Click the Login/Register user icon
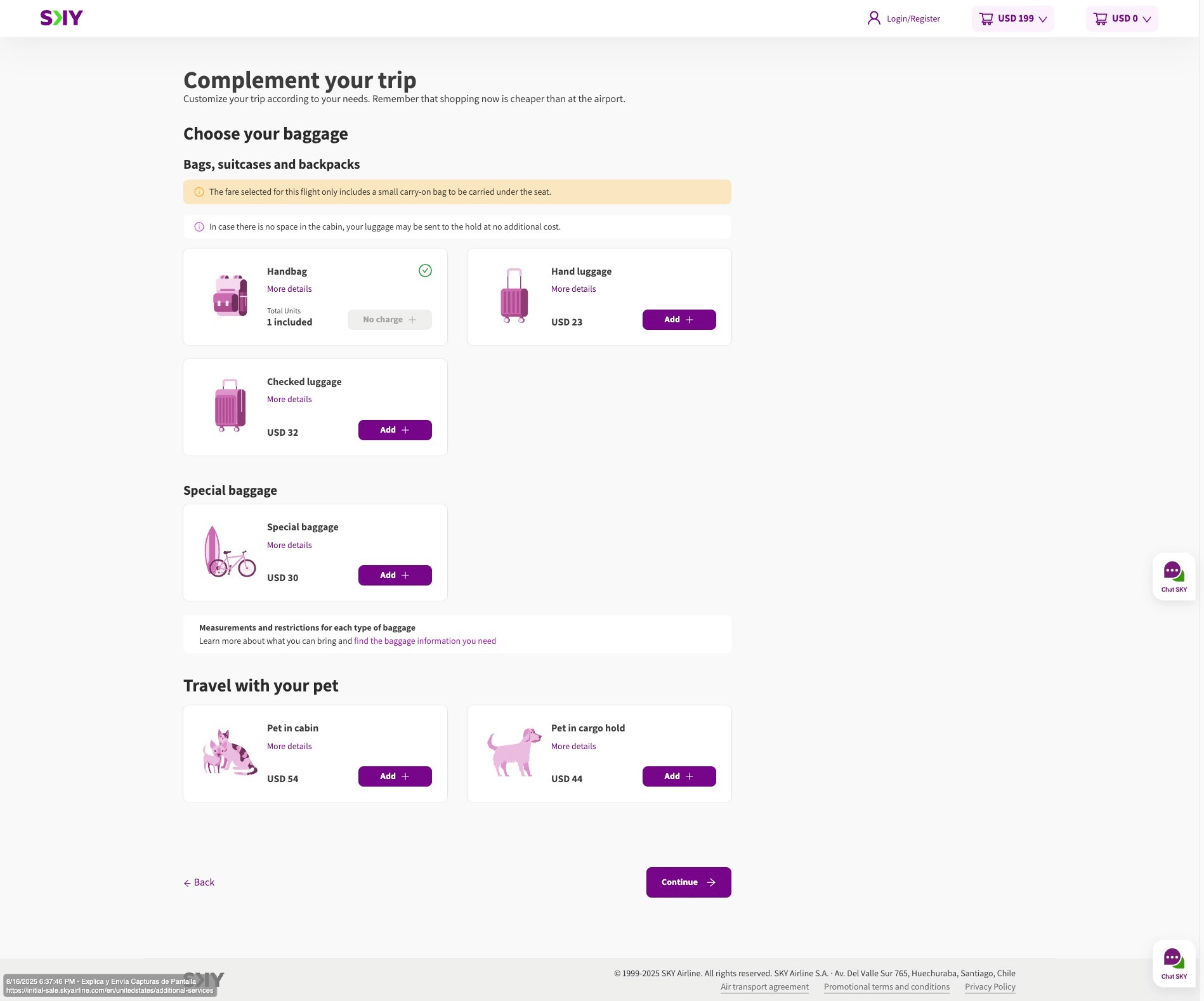The width and height of the screenshot is (1204, 1001). coord(874,18)
